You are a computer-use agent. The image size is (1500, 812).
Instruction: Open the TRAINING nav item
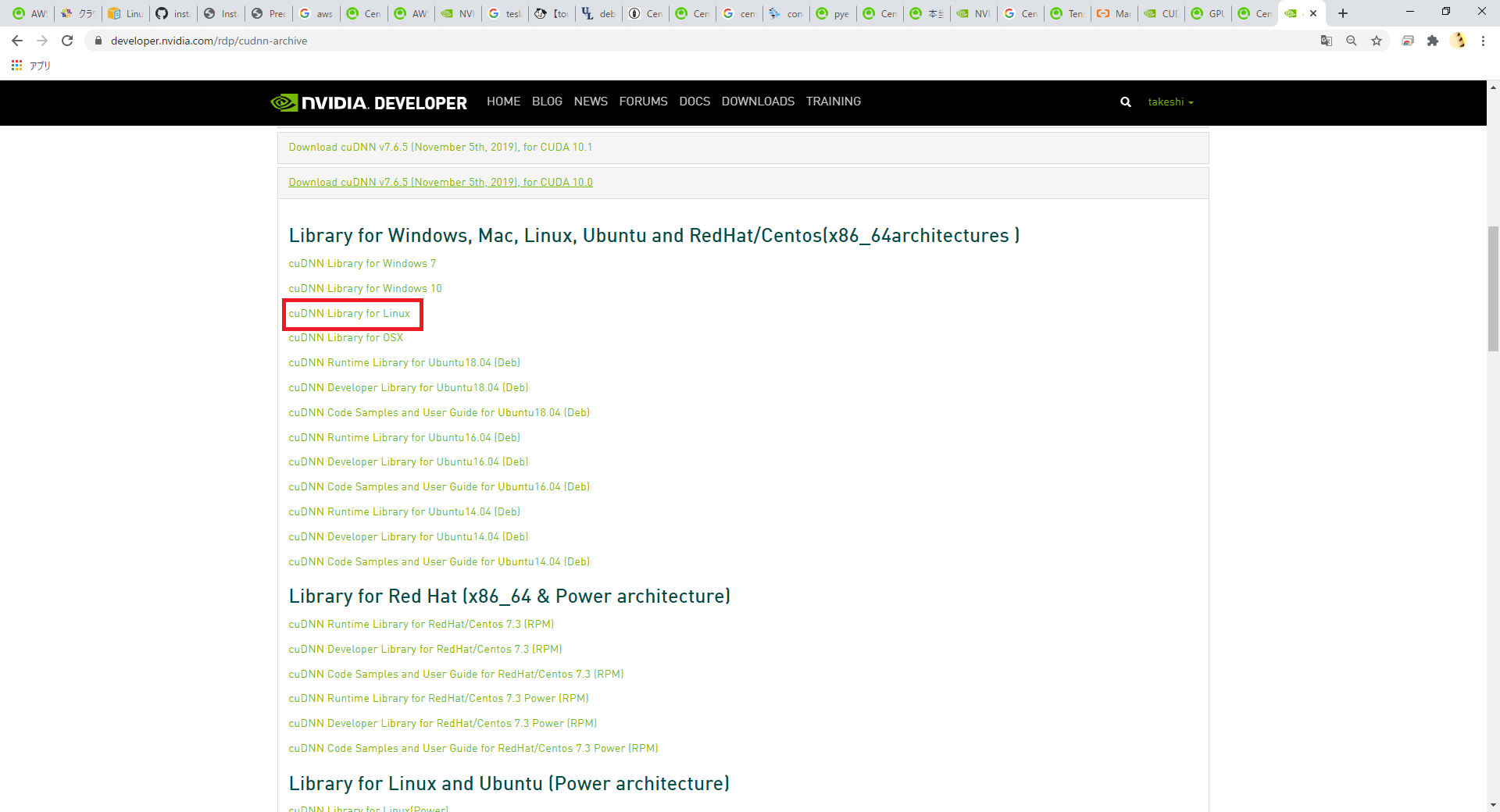833,101
